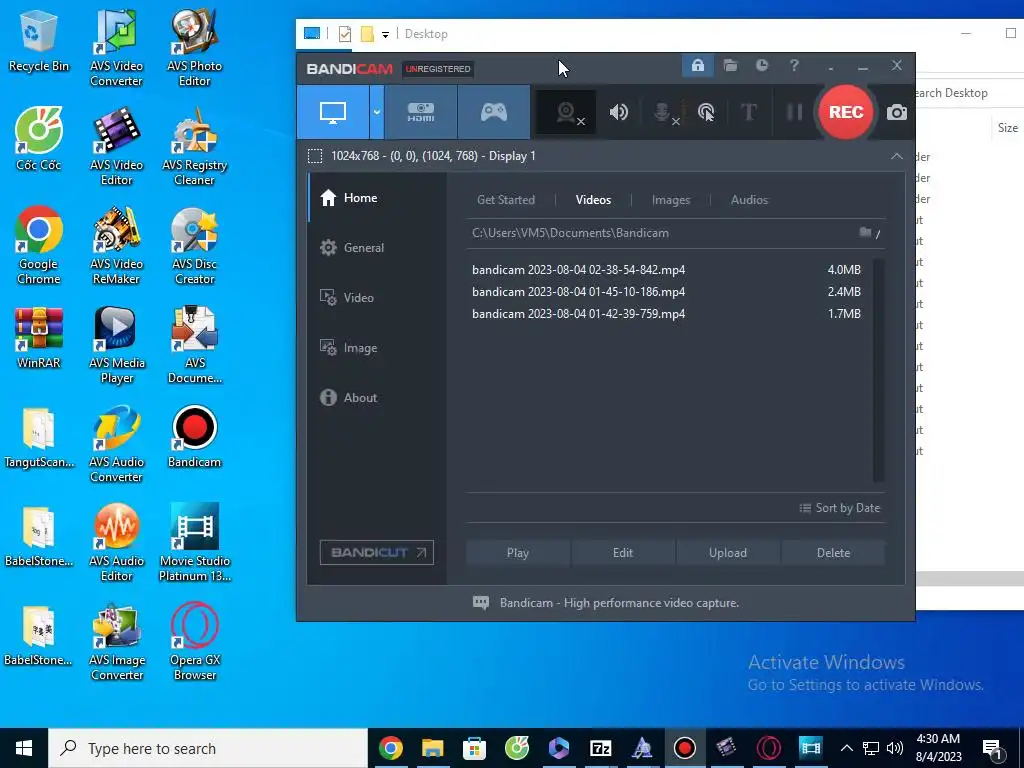Open Recycle Bin desktop icon
This screenshot has height=768, width=1024.
[x=39, y=40]
